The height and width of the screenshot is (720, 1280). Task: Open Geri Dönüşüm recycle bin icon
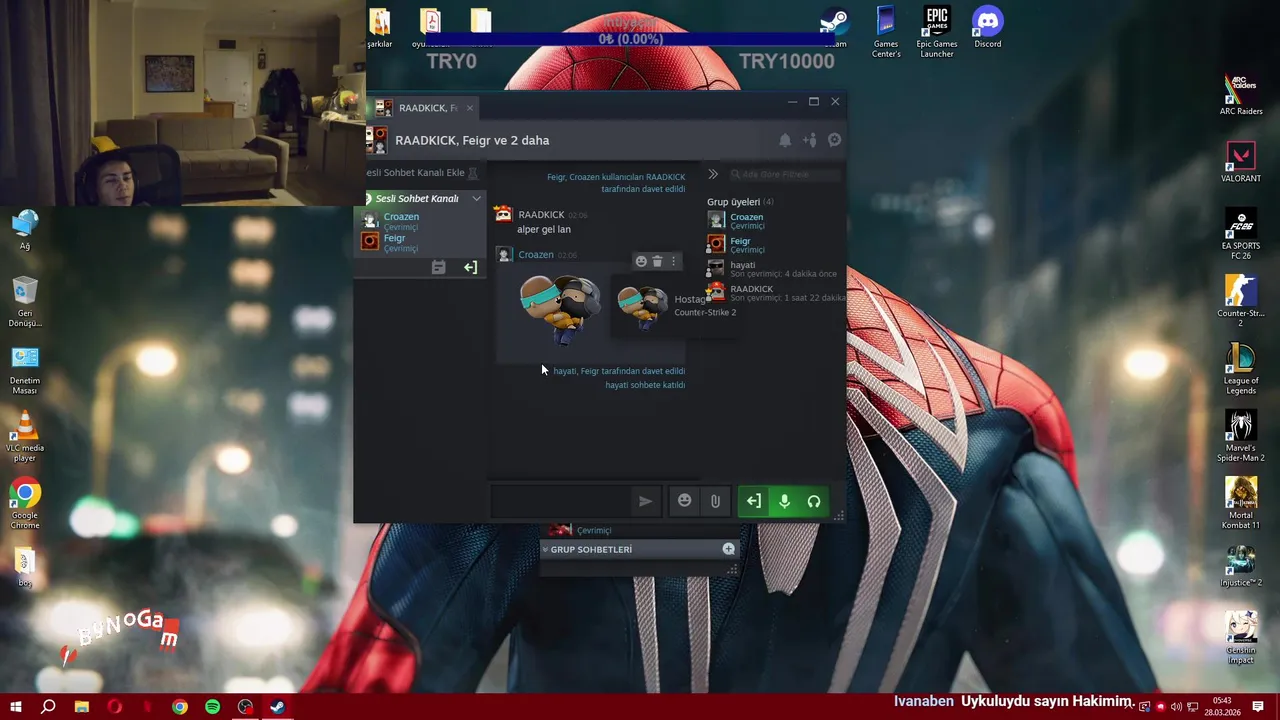(x=25, y=303)
